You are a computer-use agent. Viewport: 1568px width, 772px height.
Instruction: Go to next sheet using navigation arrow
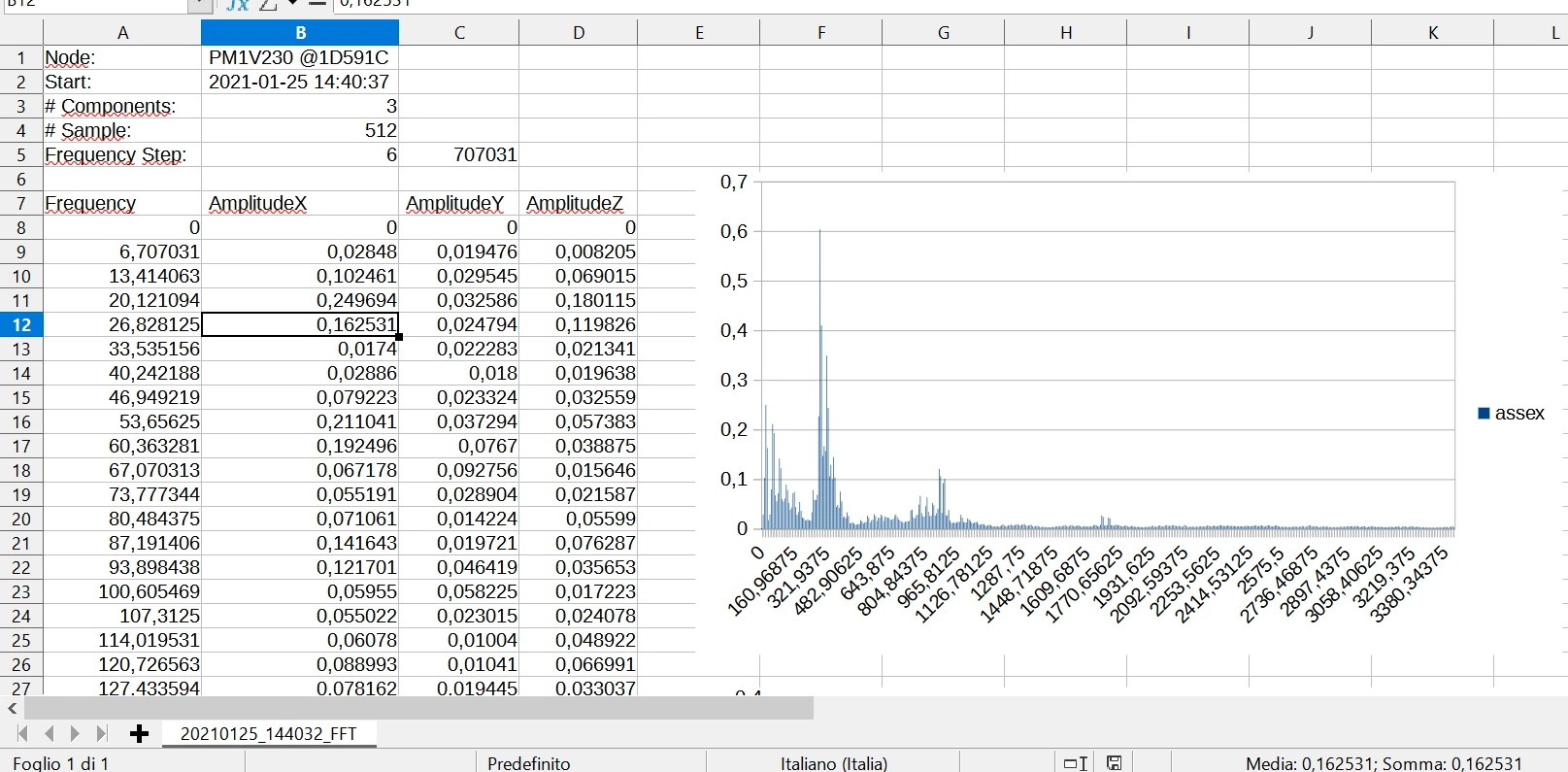(75, 733)
